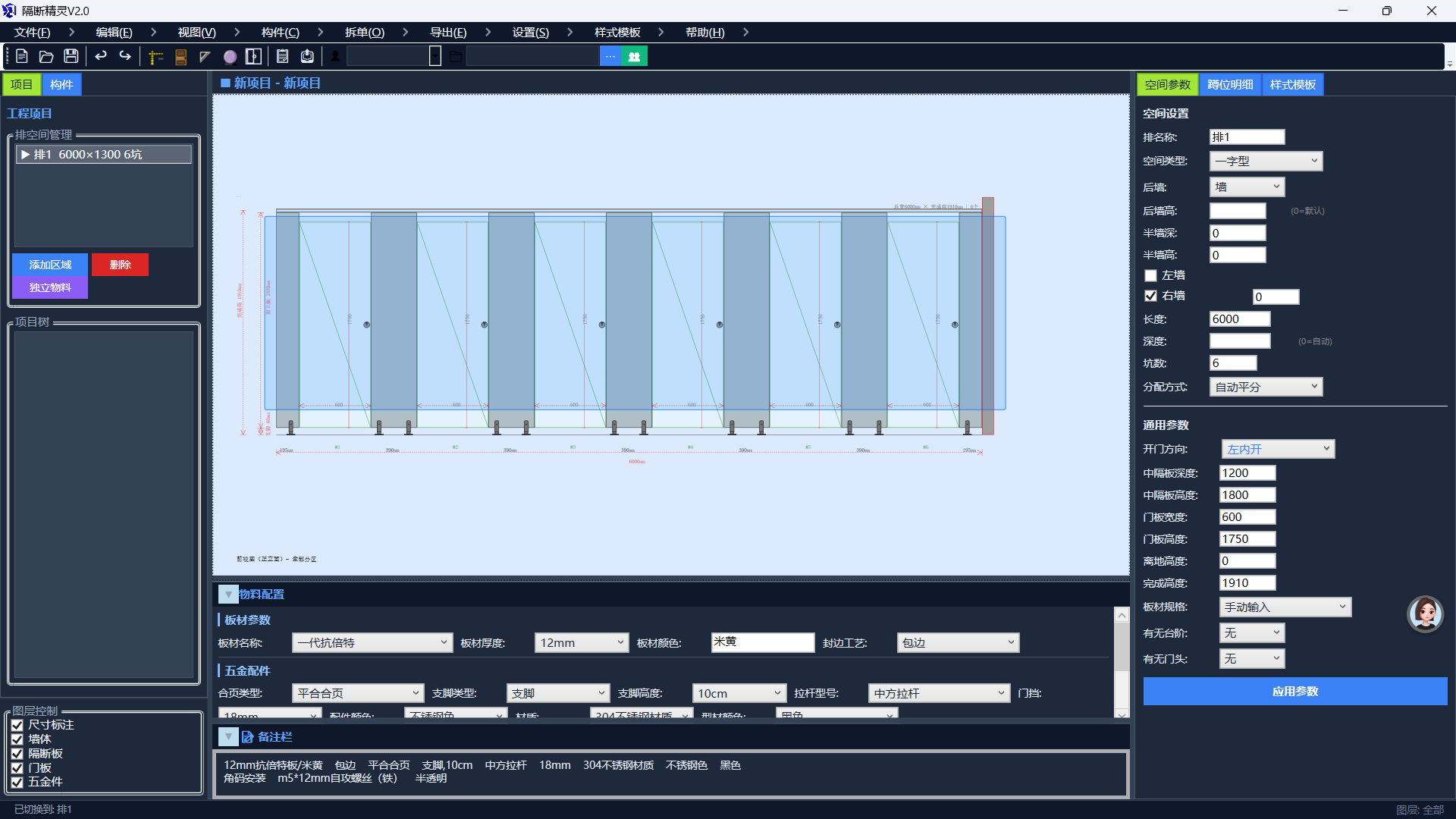The image size is (1456, 819).
Task: Click the red 删除 button
Action: point(120,265)
